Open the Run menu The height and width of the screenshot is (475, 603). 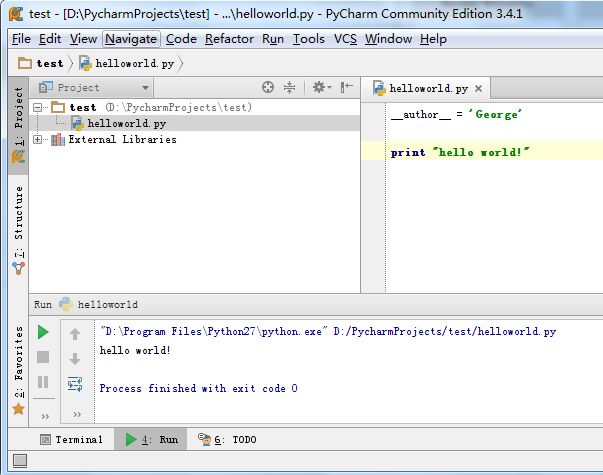tap(273, 39)
